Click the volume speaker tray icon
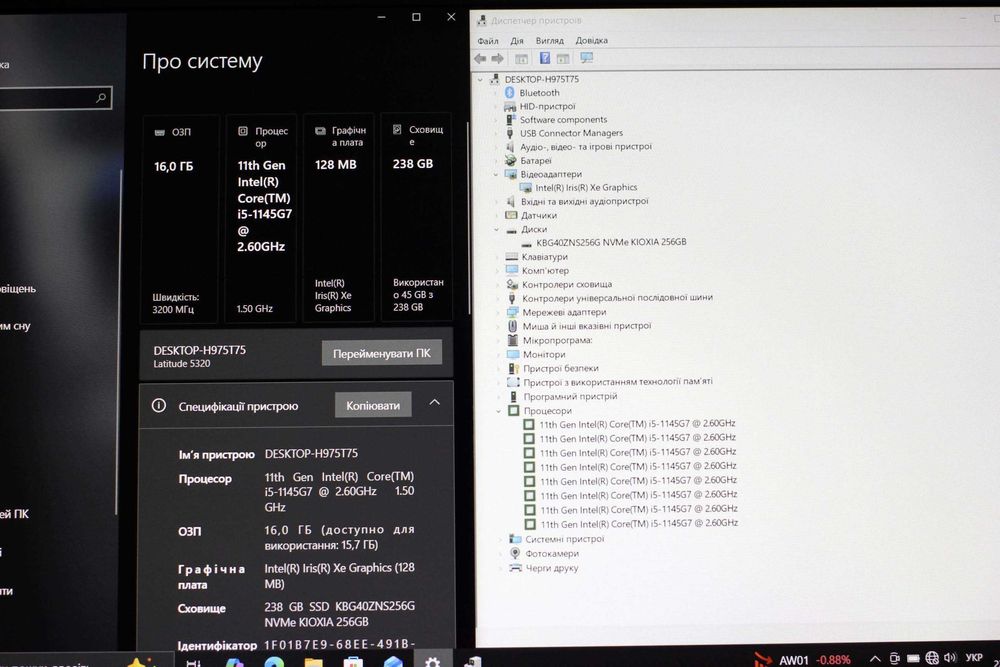This screenshot has width=1000, height=667. pos(950,658)
